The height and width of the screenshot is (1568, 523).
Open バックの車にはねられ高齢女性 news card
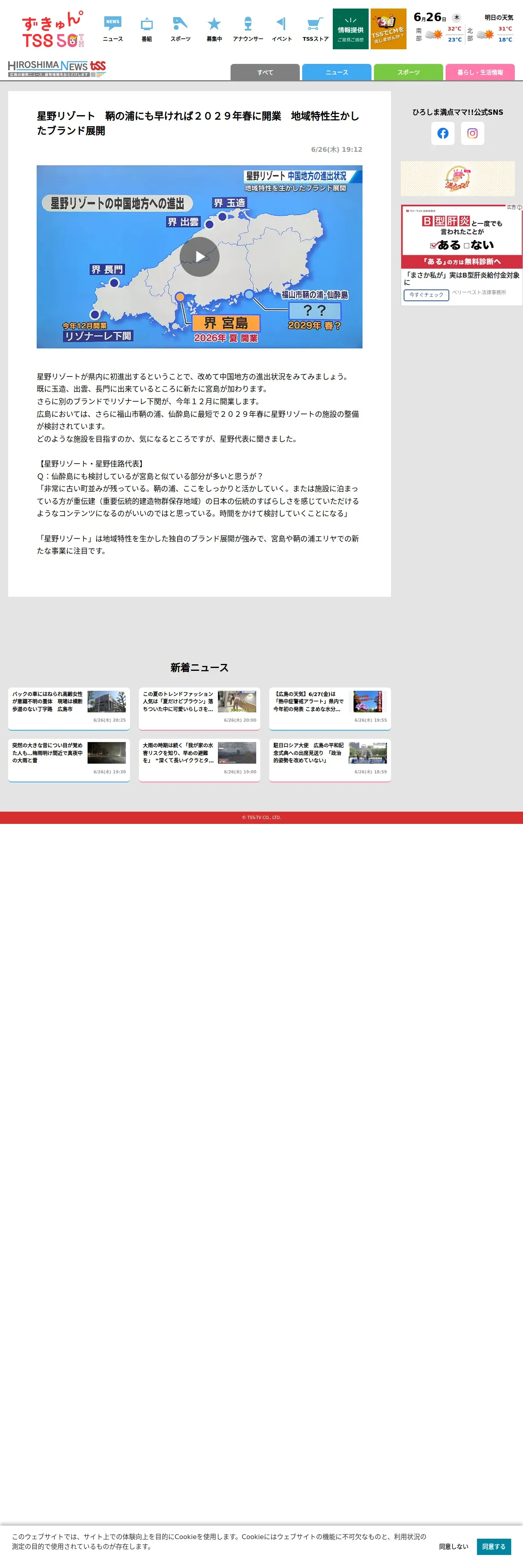(x=69, y=709)
